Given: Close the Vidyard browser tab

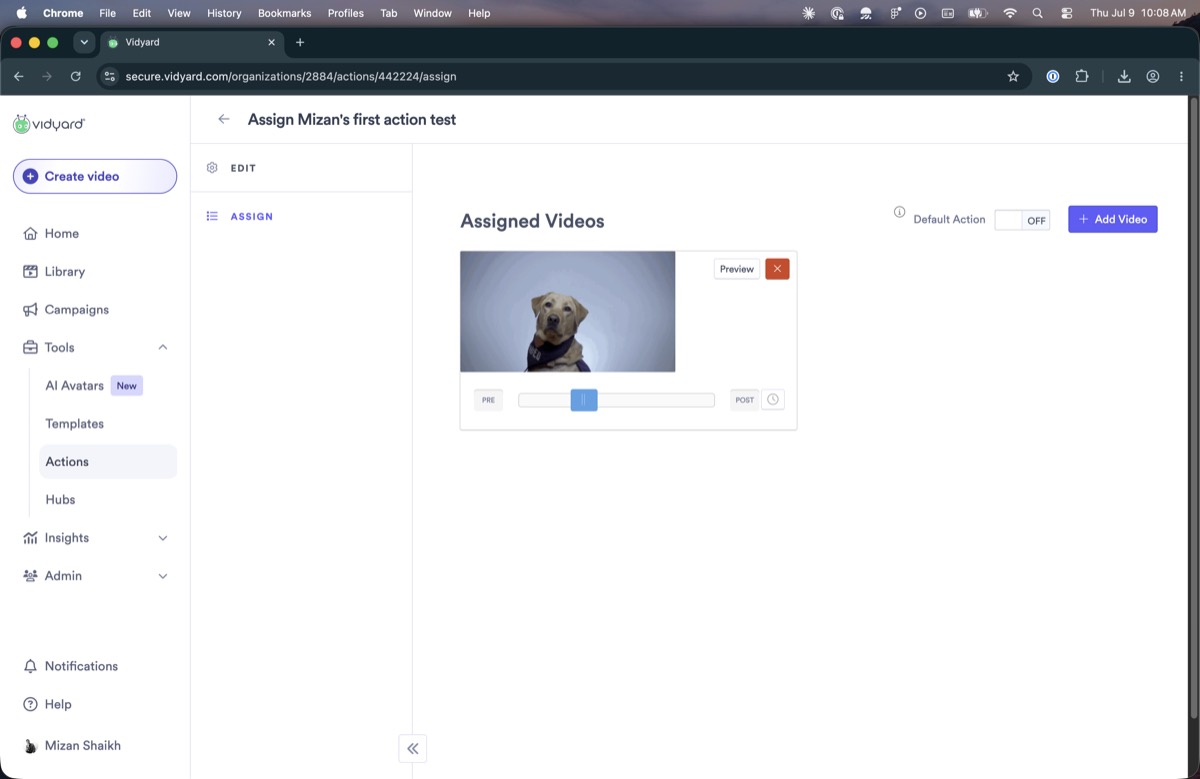Looking at the screenshot, I should [x=271, y=42].
